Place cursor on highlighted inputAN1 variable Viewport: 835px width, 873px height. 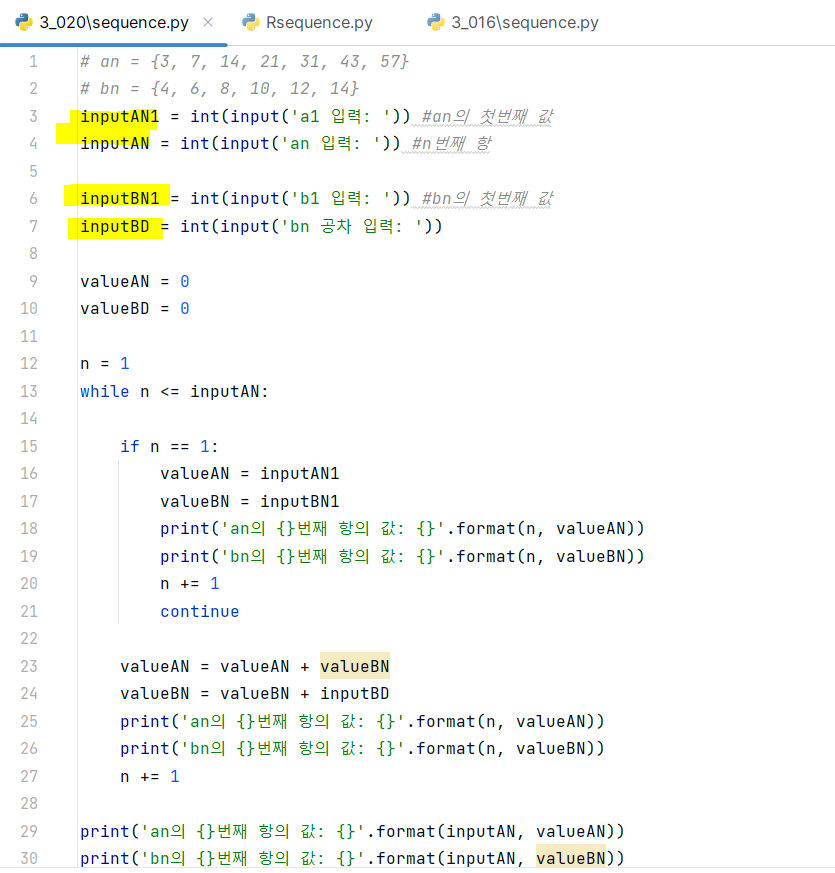[x=120, y=116]
